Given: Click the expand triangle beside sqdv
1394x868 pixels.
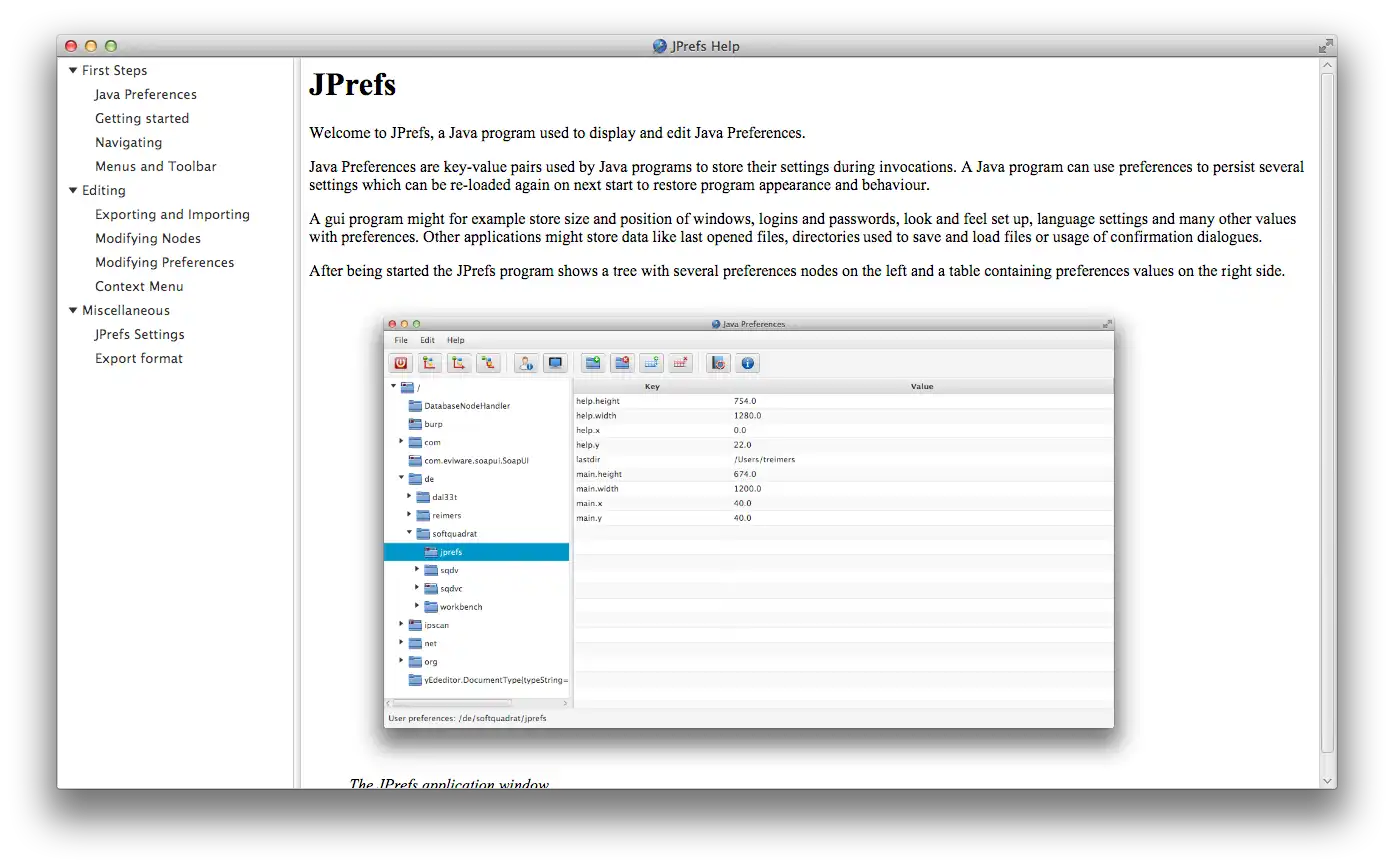Looking at the screenshot, I should pyautogui.click(x=417, y=569).
